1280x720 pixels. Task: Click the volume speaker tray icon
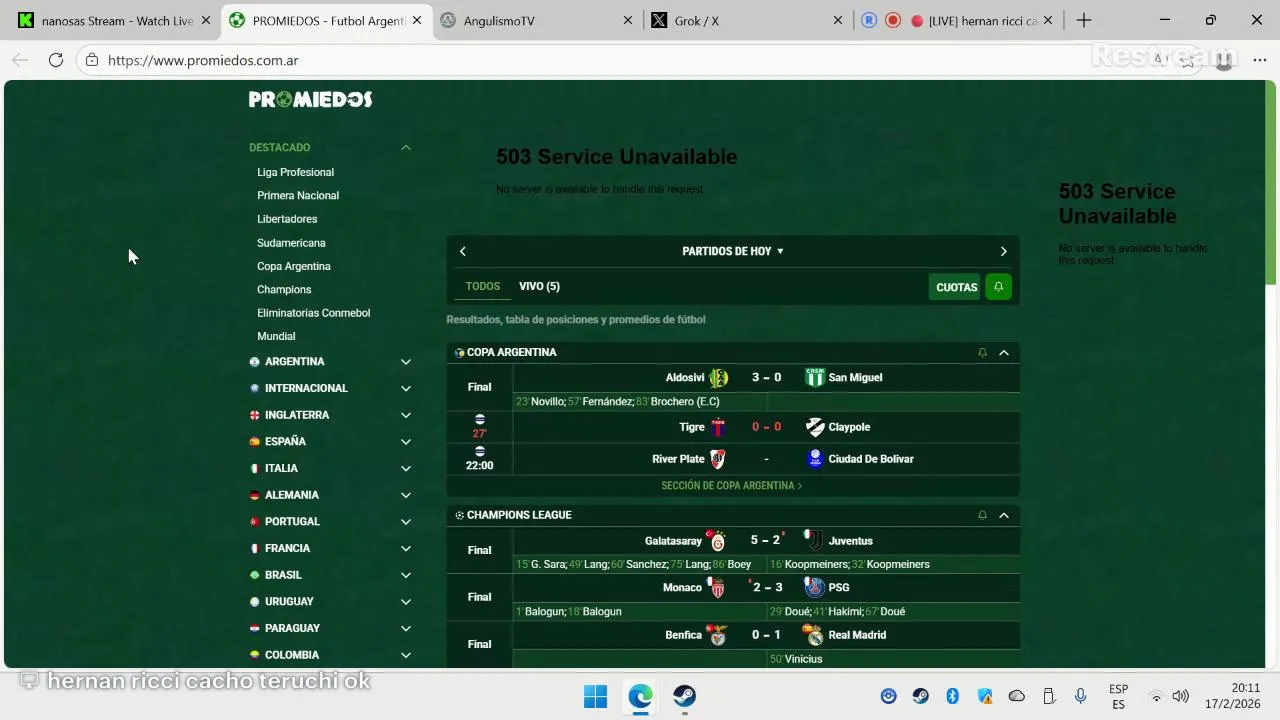click(x=1180, y=696)
